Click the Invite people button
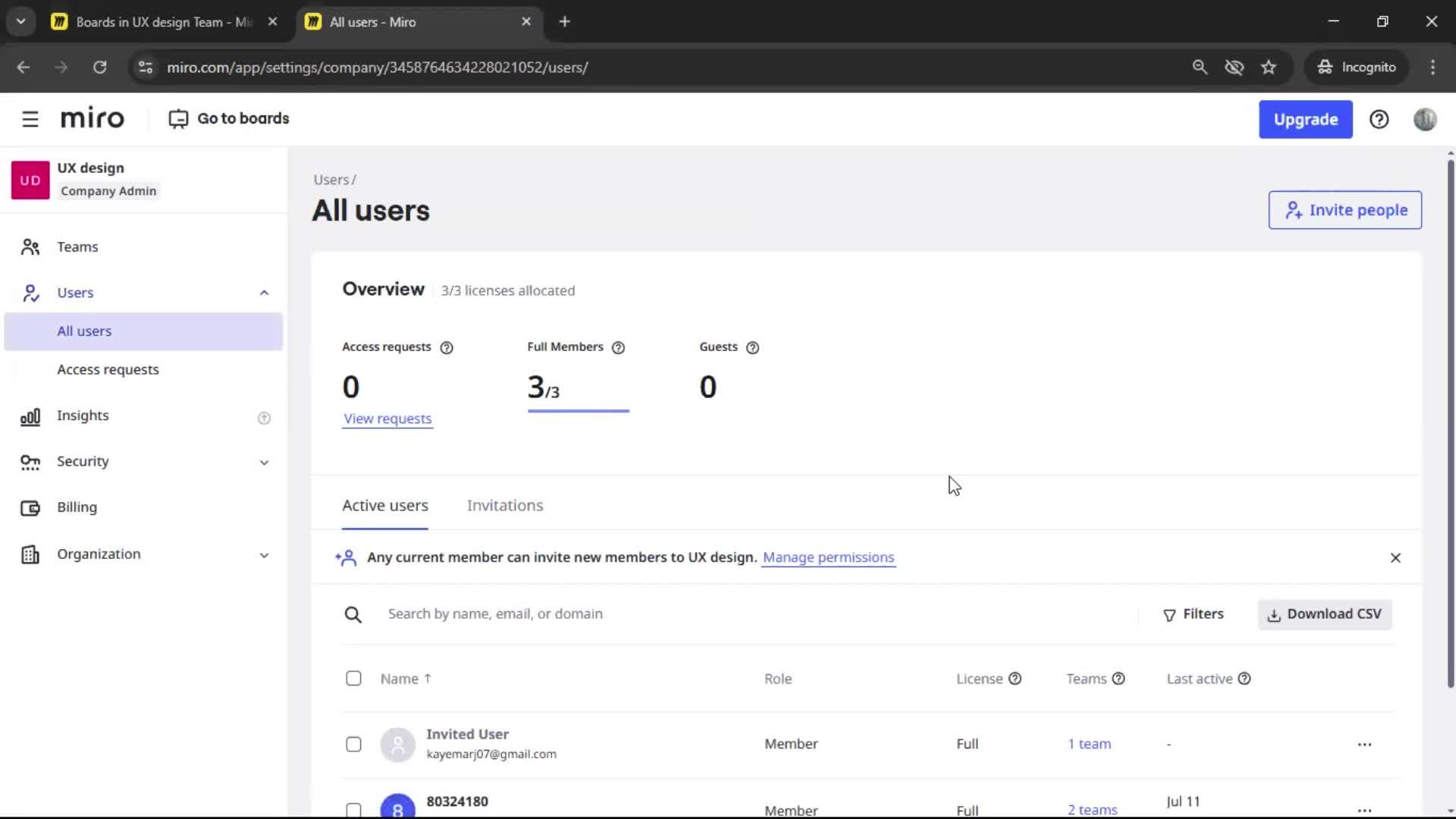Image resolution: width=1456 pixels, height=819 pixels. coord(1345,210)
